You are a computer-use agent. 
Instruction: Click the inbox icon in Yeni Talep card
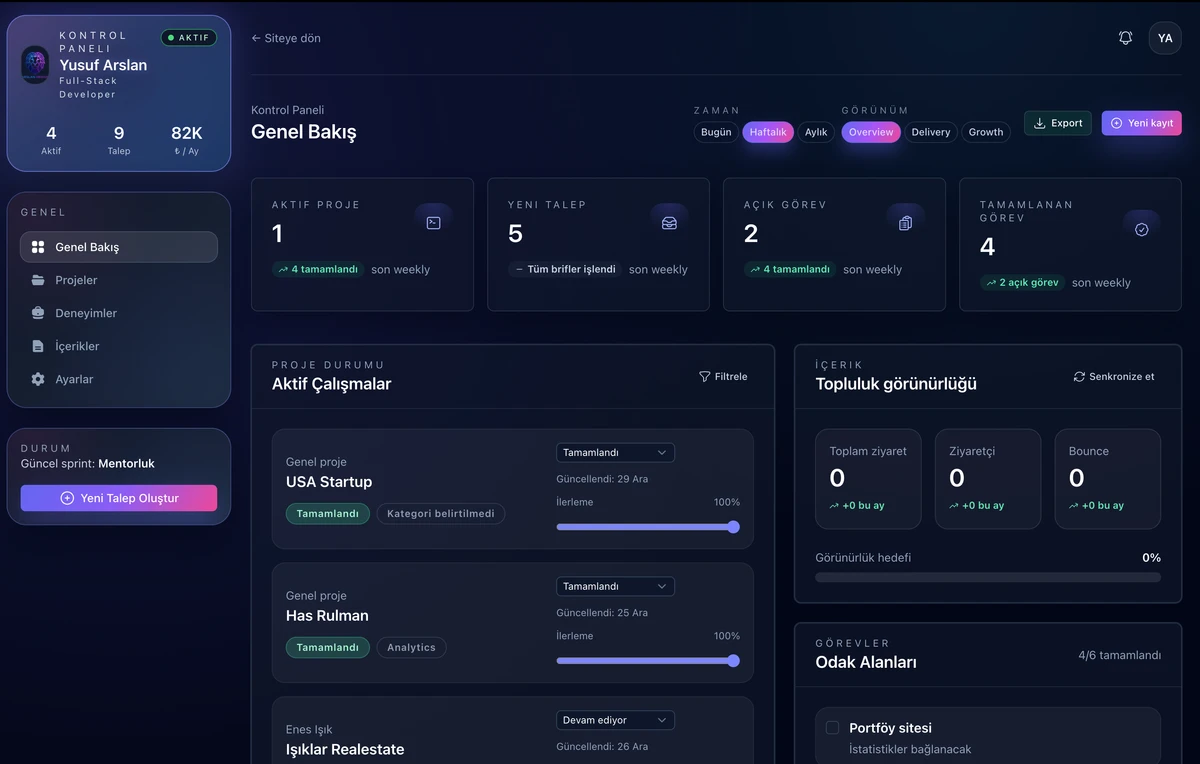(x=669, y=223)
